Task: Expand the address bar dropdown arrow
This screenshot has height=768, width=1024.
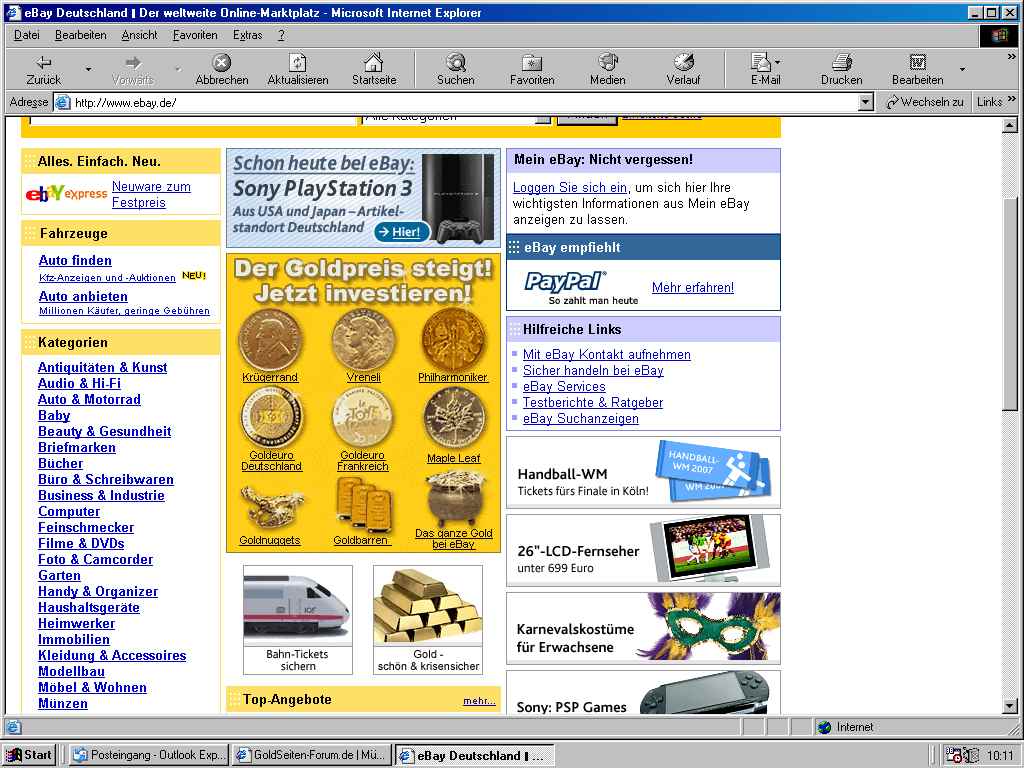Action: (x=866, y=102)
